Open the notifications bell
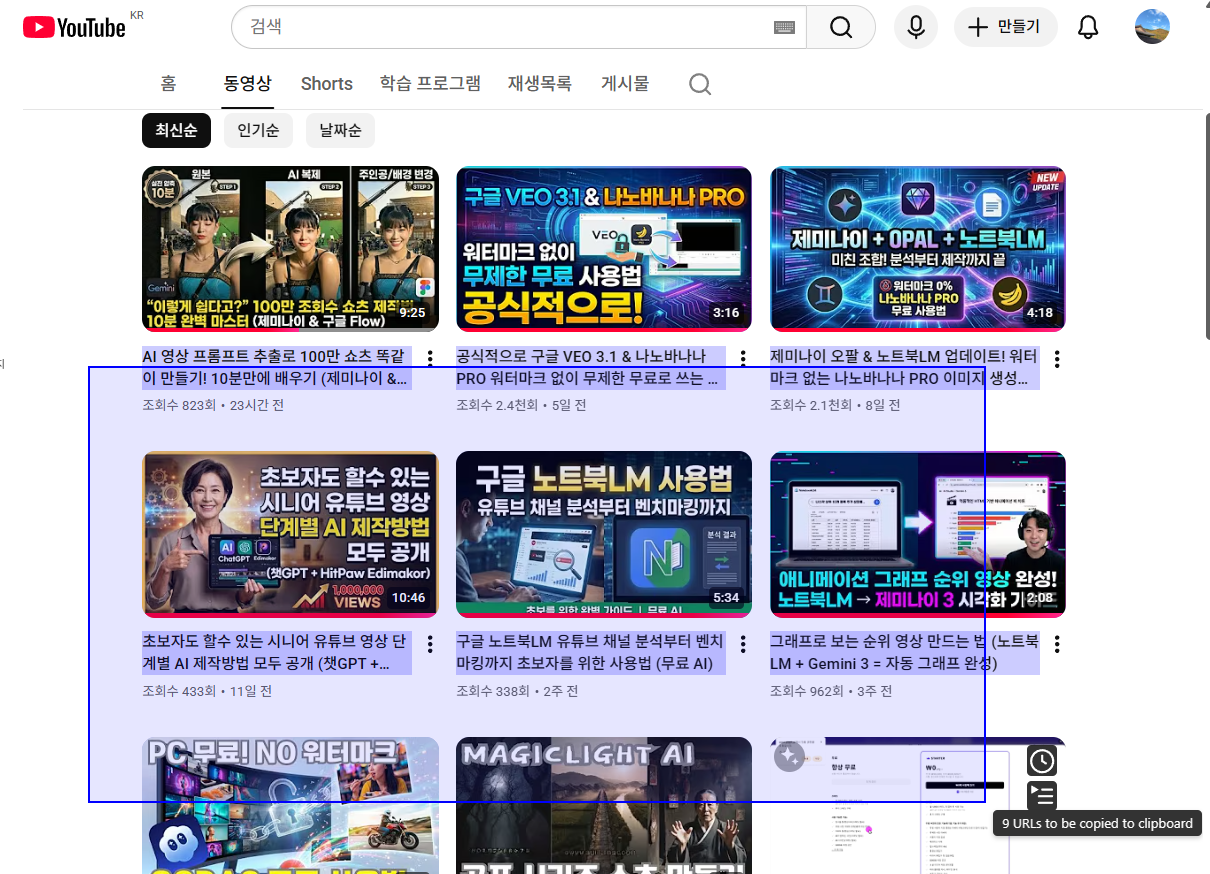Viewport: 1210px width, 874px height. [x=1088, y=27]
